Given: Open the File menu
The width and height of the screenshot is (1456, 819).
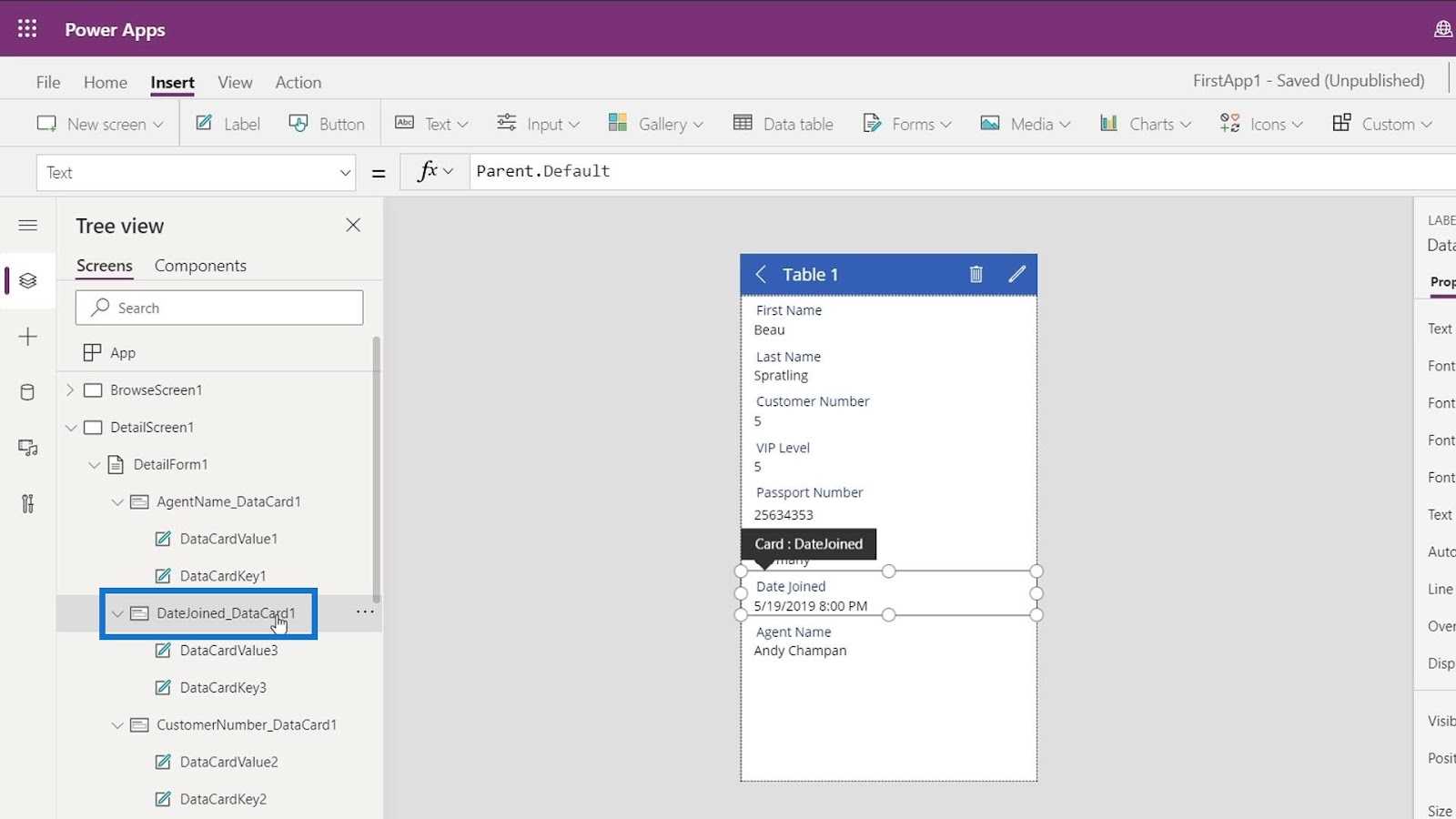Looking at the screenshot, I should click(48, 82).
